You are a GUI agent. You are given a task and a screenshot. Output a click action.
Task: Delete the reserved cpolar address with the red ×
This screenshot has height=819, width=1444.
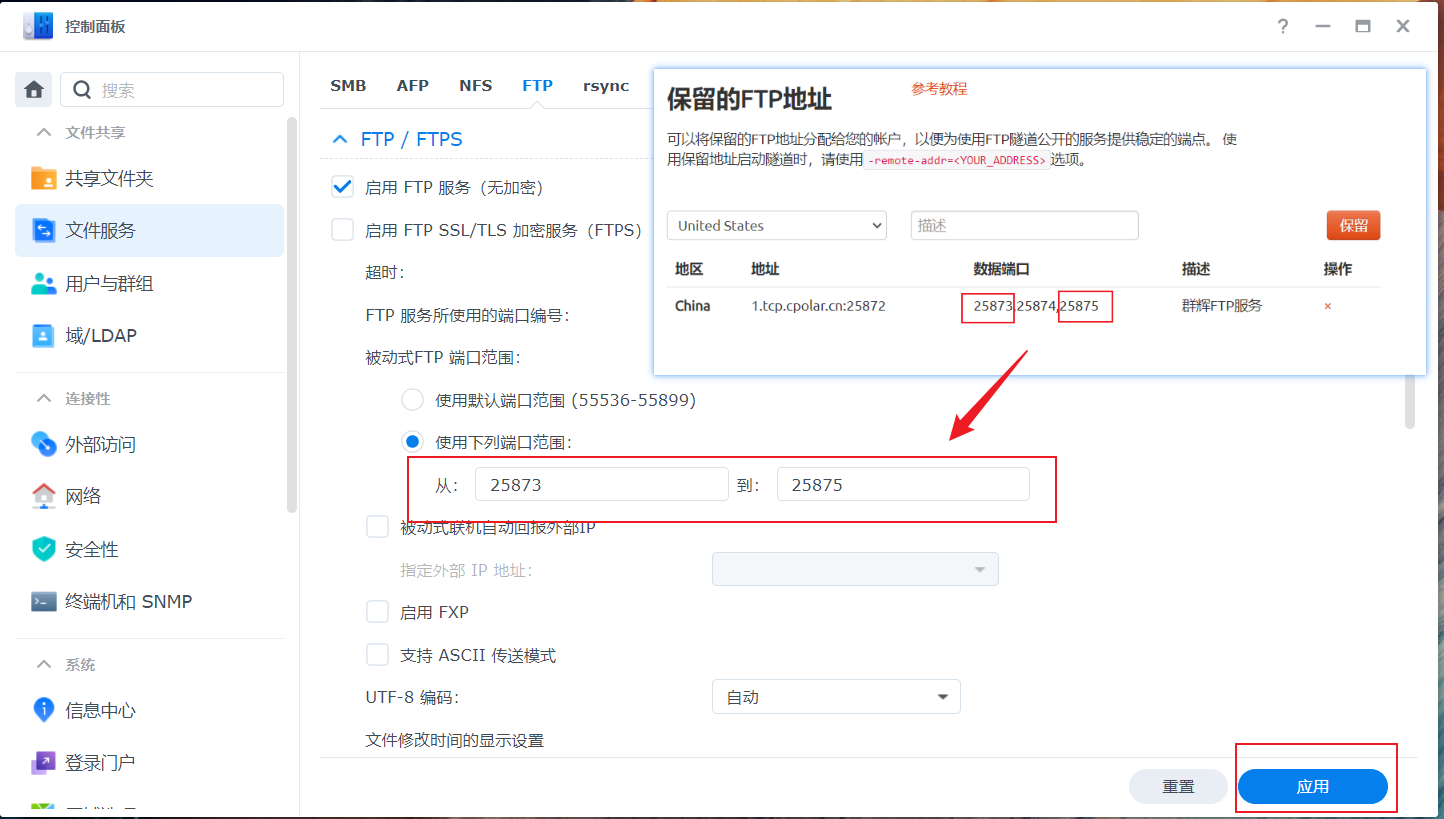coord(1328,306)
